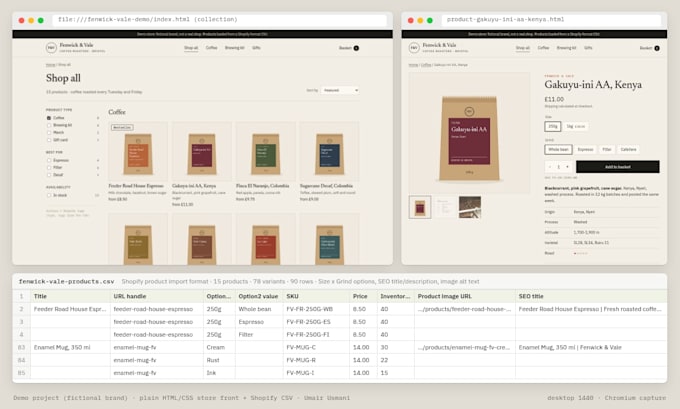Select the Ink option cell in CSV
The image size is (680, 409).
[x=219, y=373]
